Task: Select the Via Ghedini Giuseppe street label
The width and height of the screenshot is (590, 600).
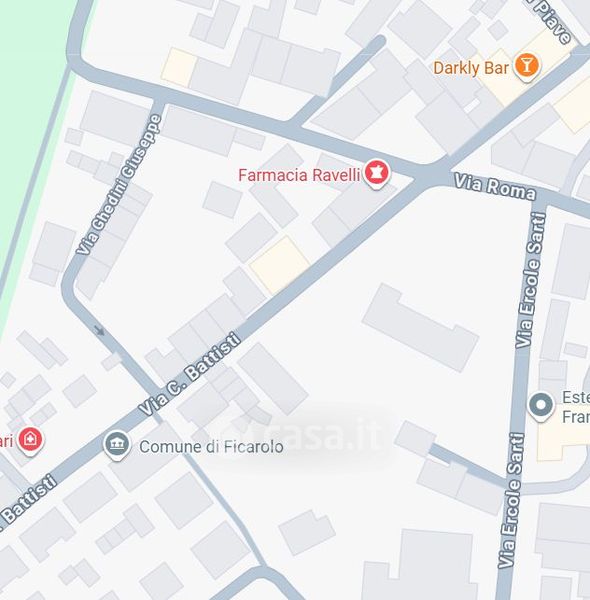Action: 119,184
